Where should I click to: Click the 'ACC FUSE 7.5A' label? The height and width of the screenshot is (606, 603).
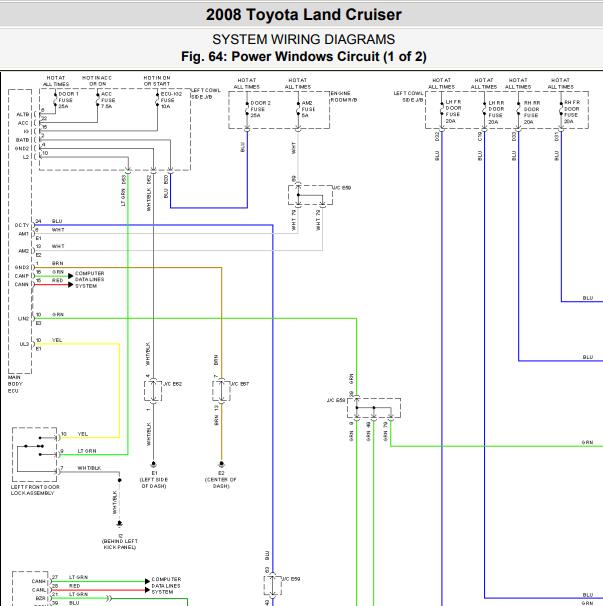(108, 100)
